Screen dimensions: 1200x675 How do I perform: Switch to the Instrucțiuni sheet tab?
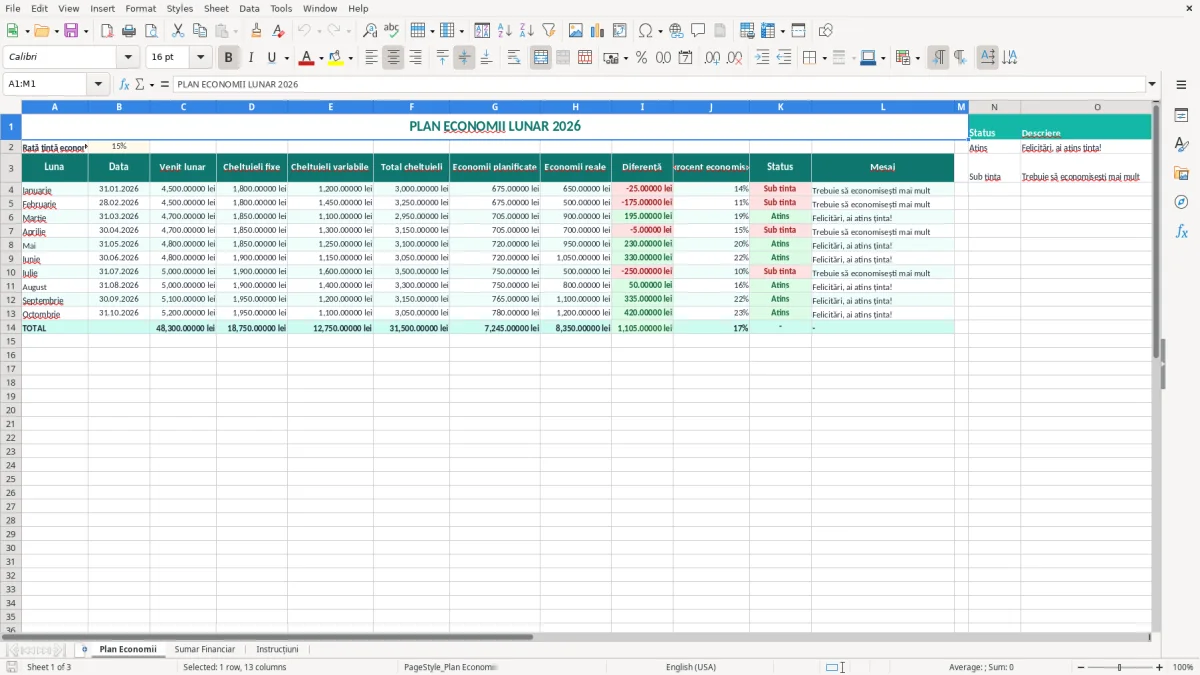pyautogui.click(x=277, y=649)
